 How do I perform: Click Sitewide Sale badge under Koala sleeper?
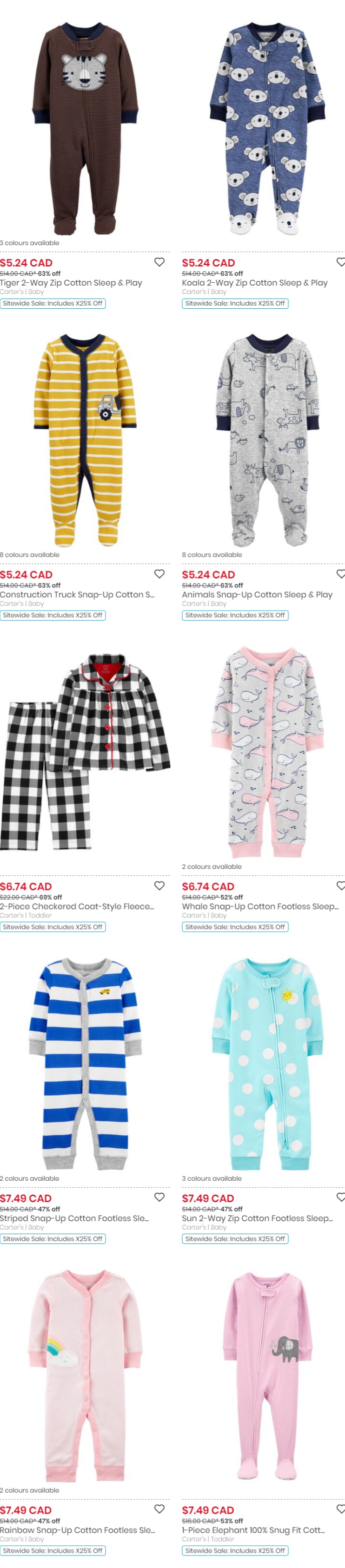tap(235, 303)
